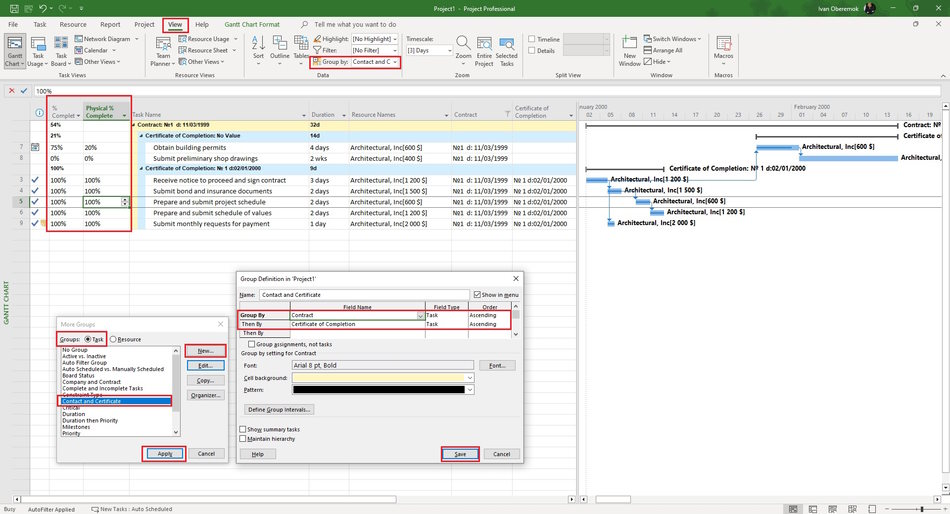Open the File menu

pos(13,24)
